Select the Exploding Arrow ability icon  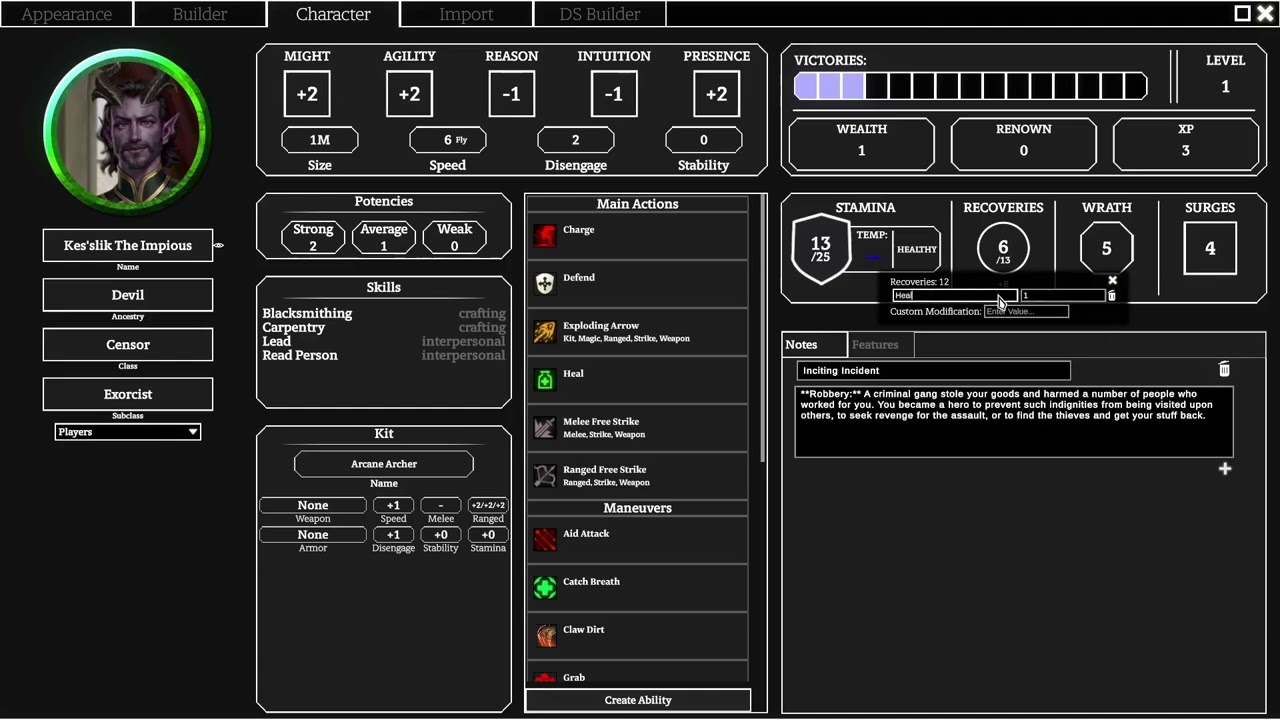point(544,331)
